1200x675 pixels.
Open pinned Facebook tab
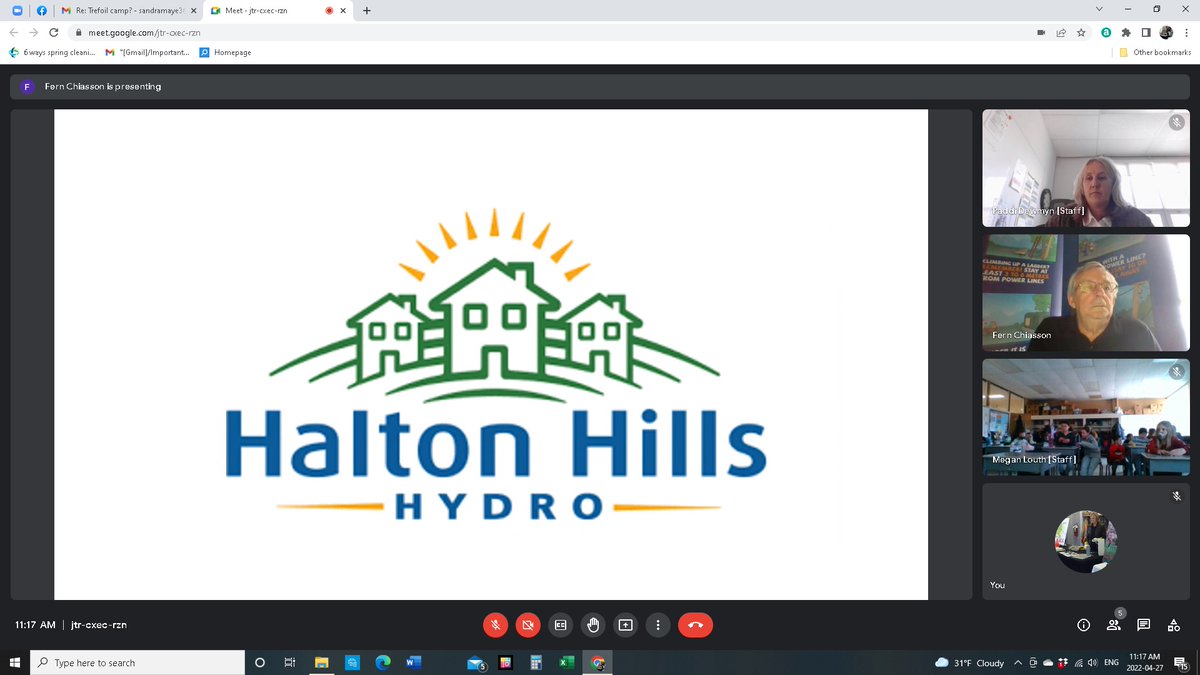(x=42, y=11)
